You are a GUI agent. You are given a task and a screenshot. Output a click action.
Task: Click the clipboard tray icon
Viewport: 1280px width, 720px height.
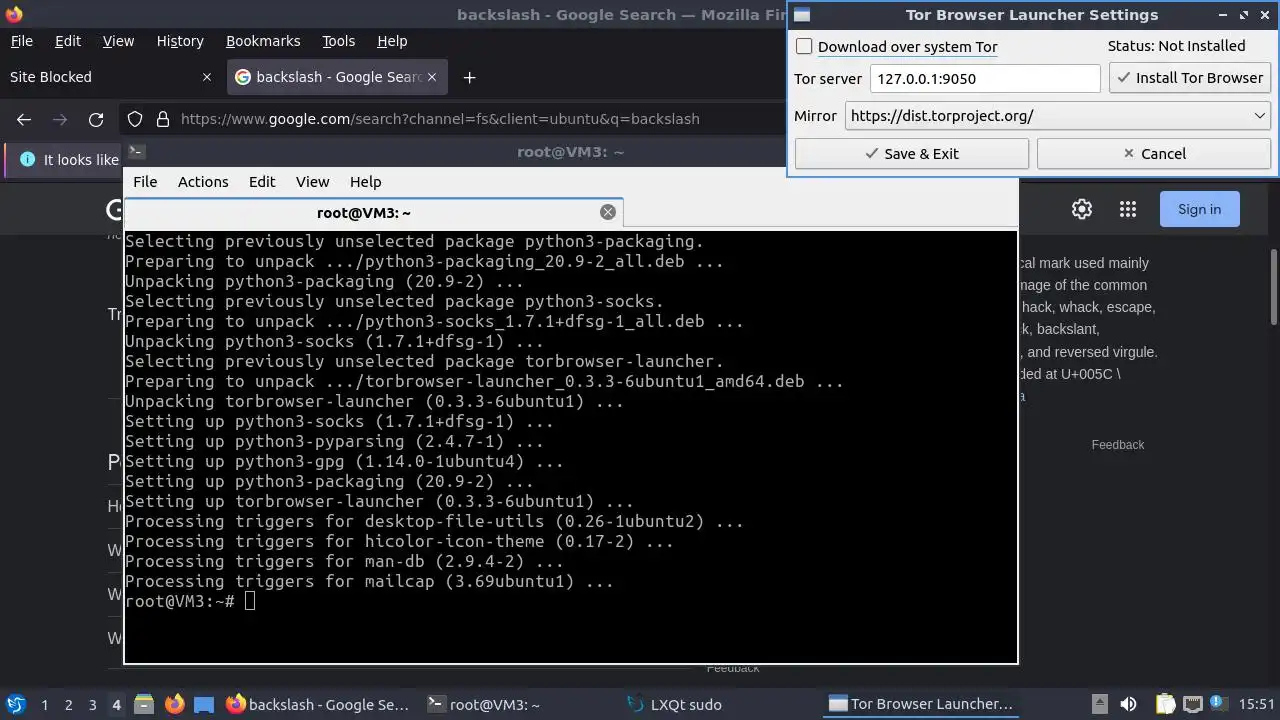(x=1165, y=705)
